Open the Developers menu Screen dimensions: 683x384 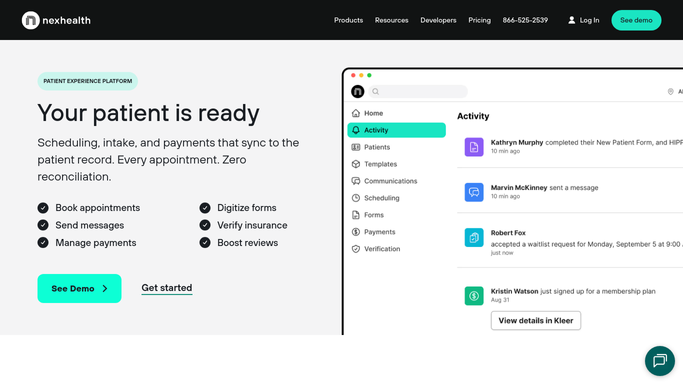coord(438,20)
